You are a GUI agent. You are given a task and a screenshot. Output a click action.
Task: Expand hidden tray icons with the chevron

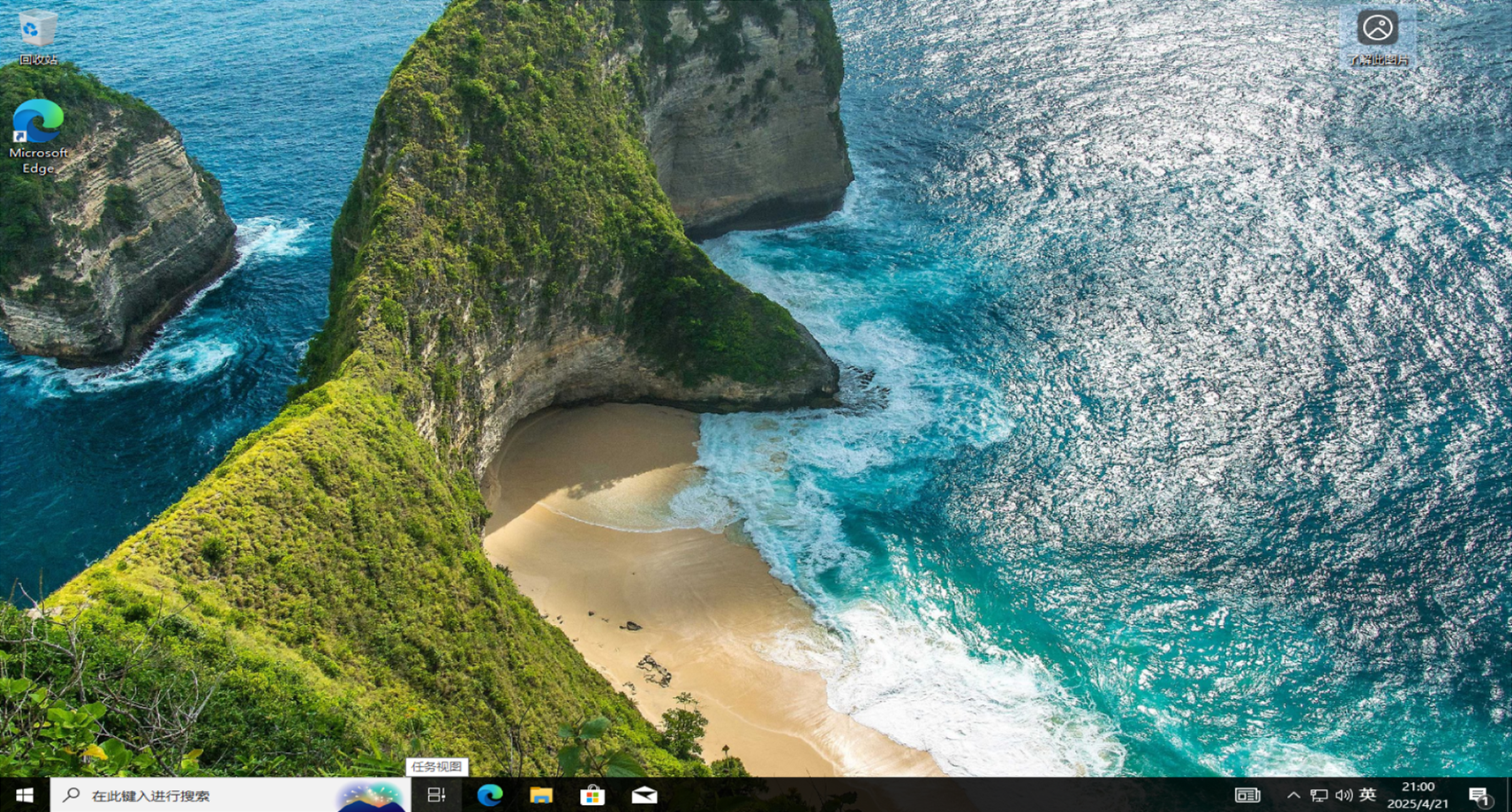click(x=1293, y=795)
